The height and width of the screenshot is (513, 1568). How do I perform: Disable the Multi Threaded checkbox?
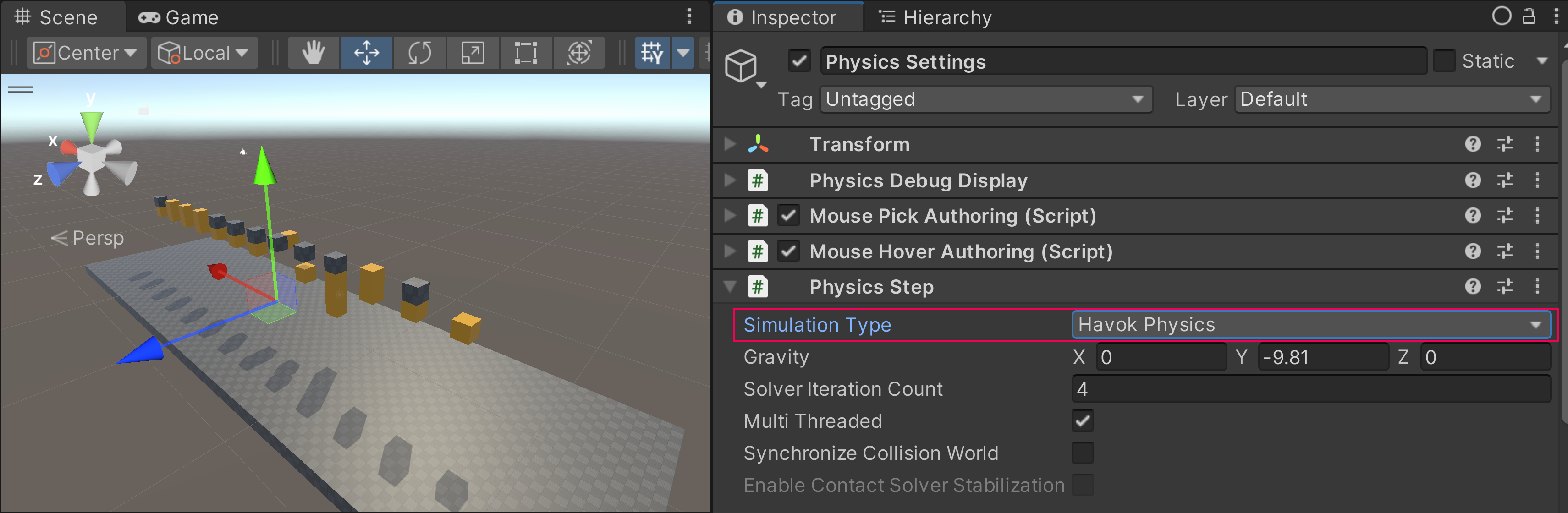[1082, 421]
